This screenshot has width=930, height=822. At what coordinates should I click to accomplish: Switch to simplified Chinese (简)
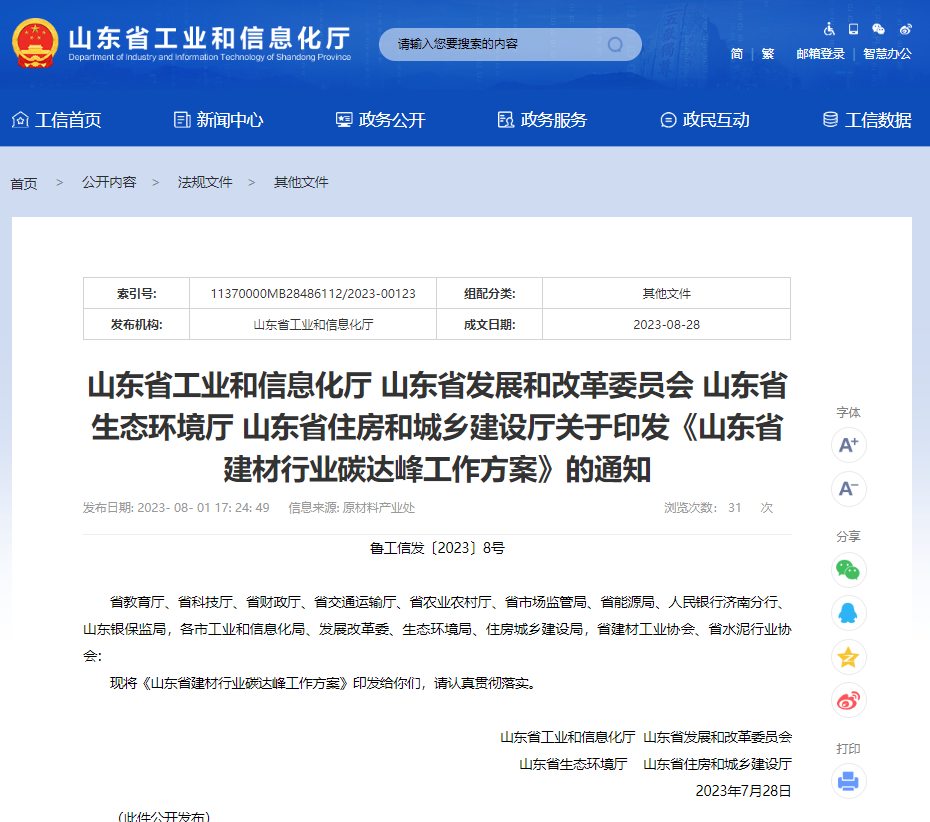click(x=737, y=54)
